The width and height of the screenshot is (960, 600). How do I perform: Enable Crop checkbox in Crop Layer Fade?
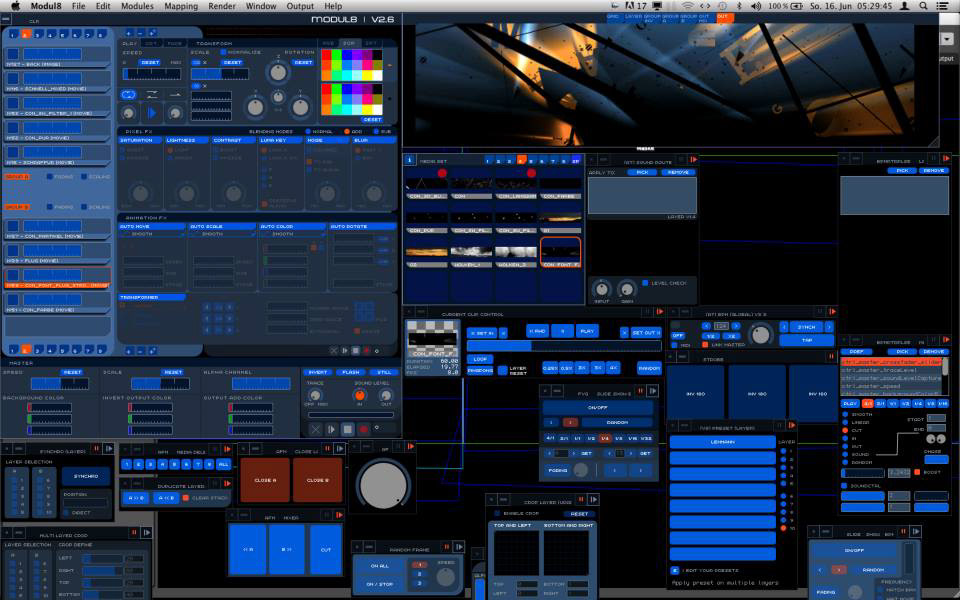pyautogui.click(x=497, y=514)
